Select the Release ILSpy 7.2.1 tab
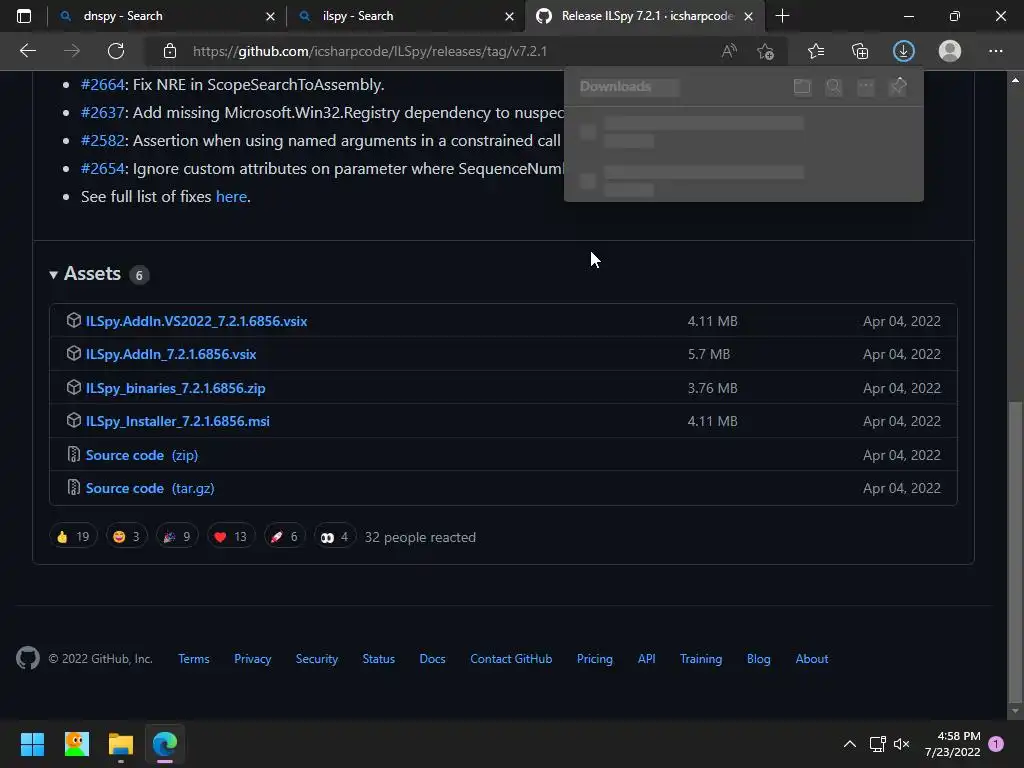 point(645,16)
